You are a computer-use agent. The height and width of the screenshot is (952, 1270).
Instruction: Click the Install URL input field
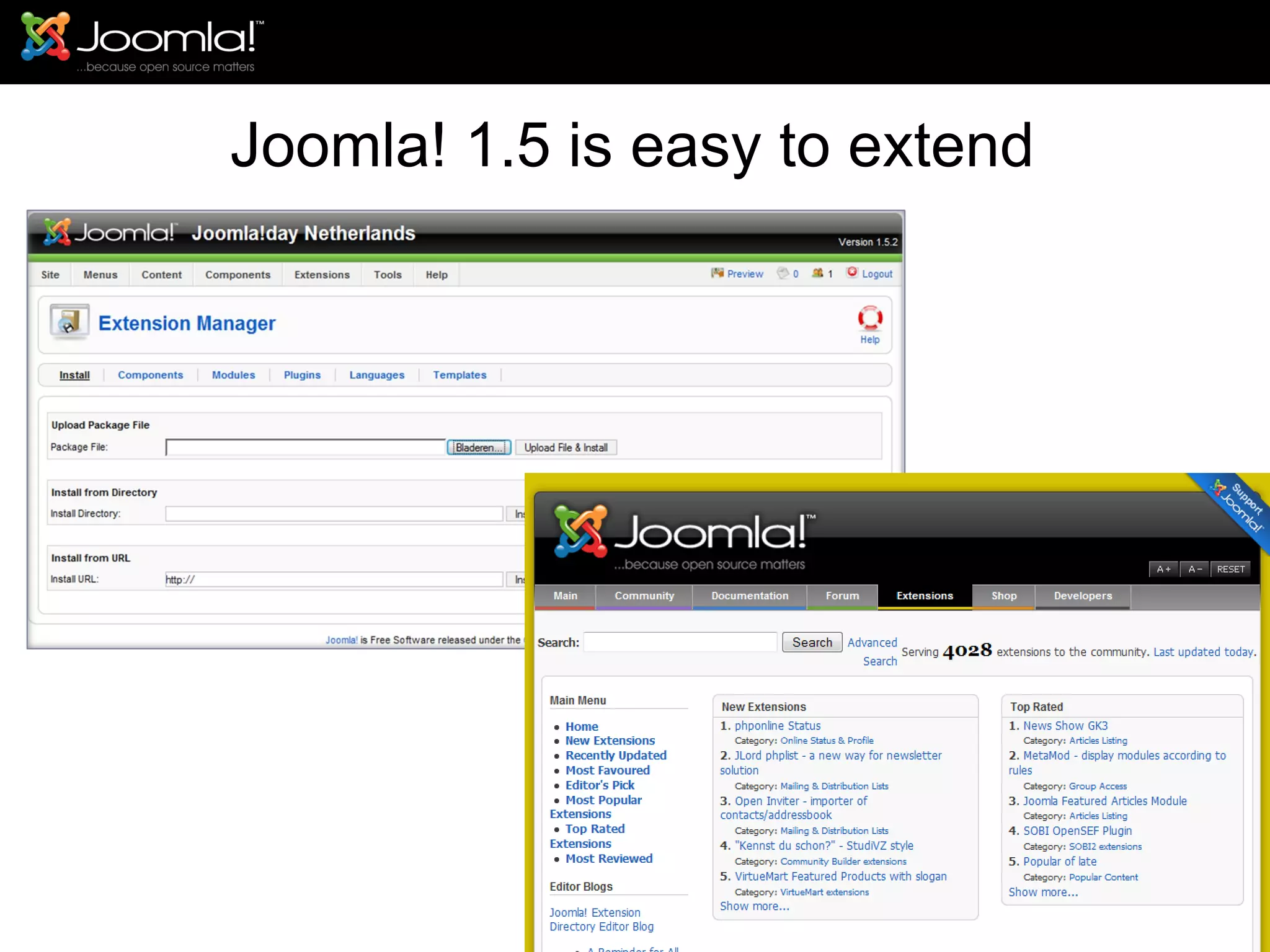pos(334,580)
